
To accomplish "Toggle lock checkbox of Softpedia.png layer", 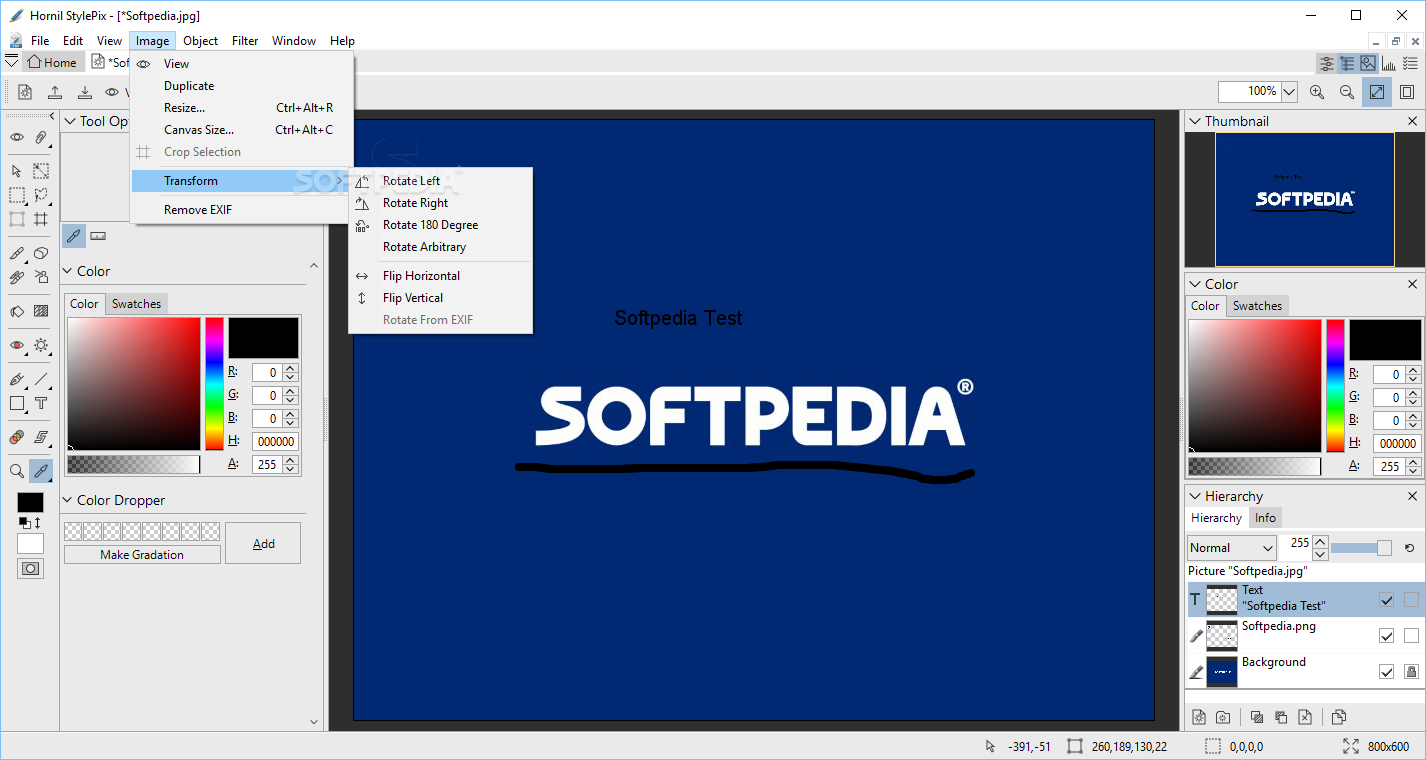I will [x=1411, y=636].
